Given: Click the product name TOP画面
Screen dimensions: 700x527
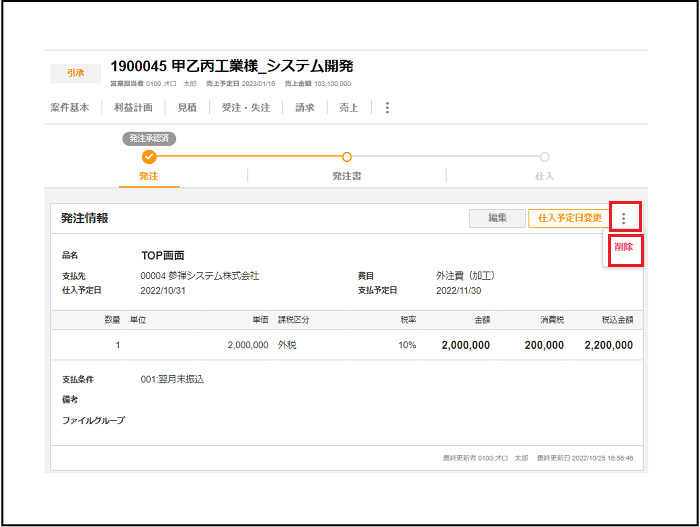Looking at the screenshot, I should [162, 255].
